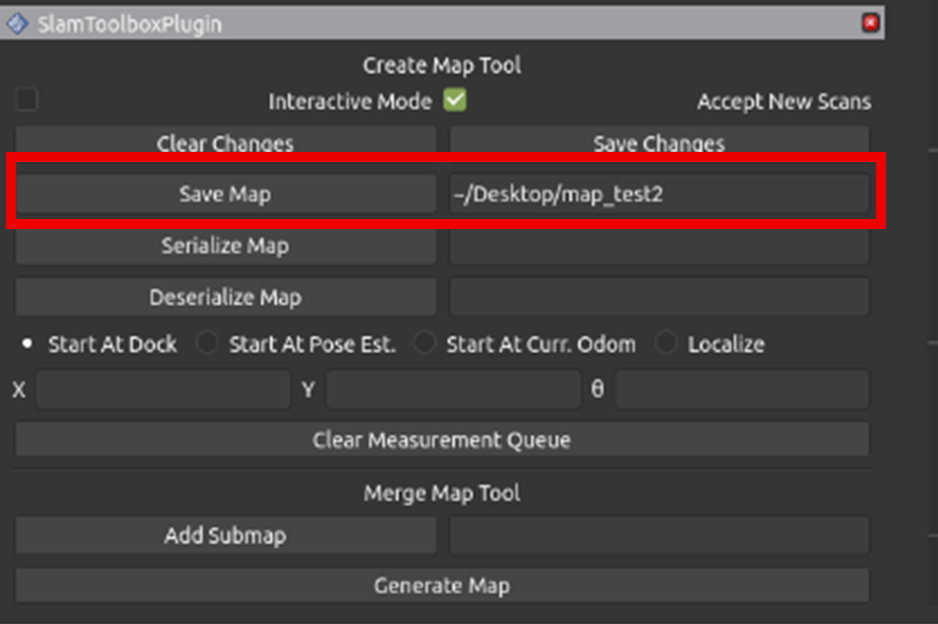This screenshot has width=938, height=624.
Task: Select the Start At Dock option
Action: [28, 344]
